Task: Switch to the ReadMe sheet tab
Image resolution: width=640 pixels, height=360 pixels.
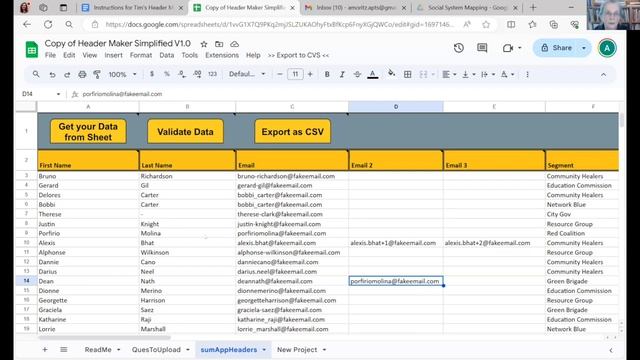Action: pyautogui.click(x=98, y=350)
